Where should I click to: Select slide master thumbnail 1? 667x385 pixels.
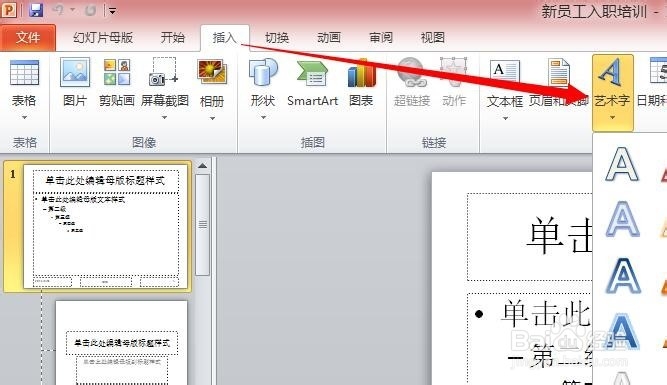click(x=105, y=226)
